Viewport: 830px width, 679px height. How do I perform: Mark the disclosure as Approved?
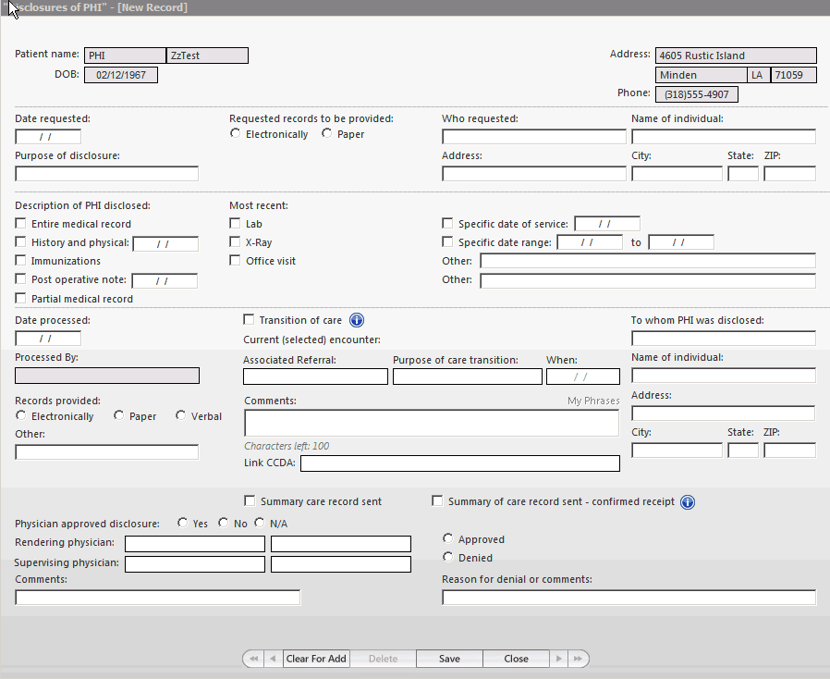448,538
